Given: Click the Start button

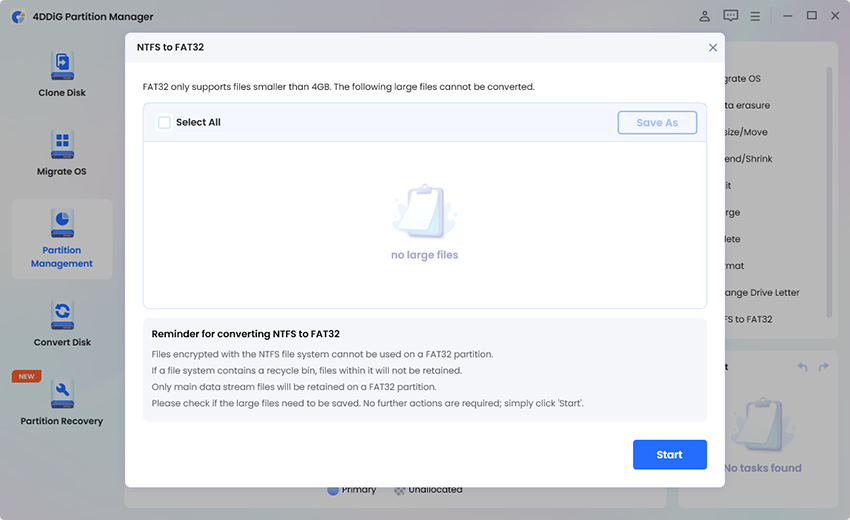Looking at the screenshot, I should (x=669, y=454).
